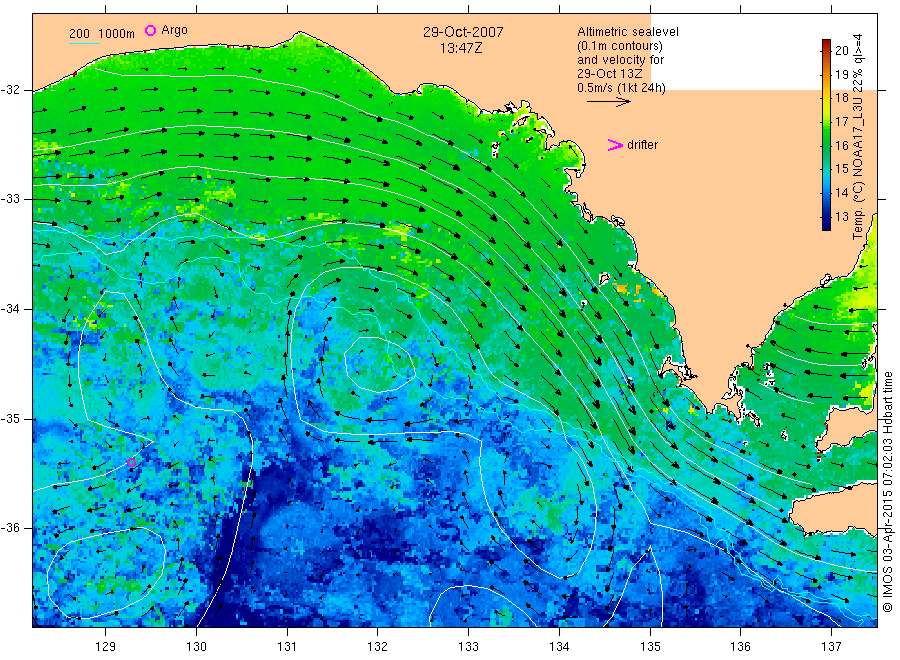Click longitude axis label 134

point(559,647)
